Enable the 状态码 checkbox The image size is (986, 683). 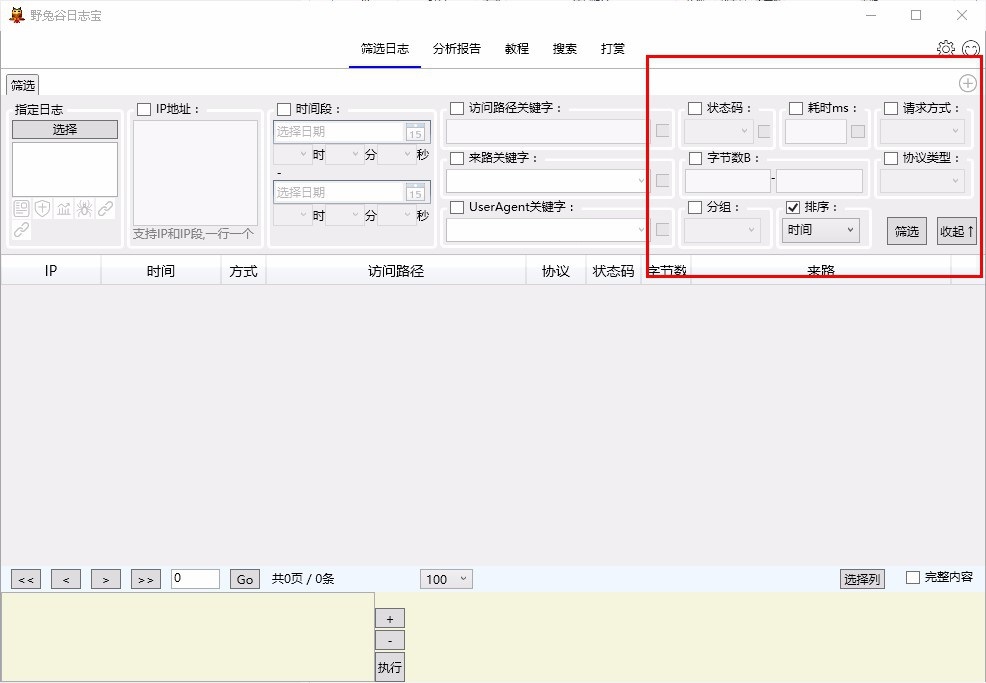coord(695,108)
